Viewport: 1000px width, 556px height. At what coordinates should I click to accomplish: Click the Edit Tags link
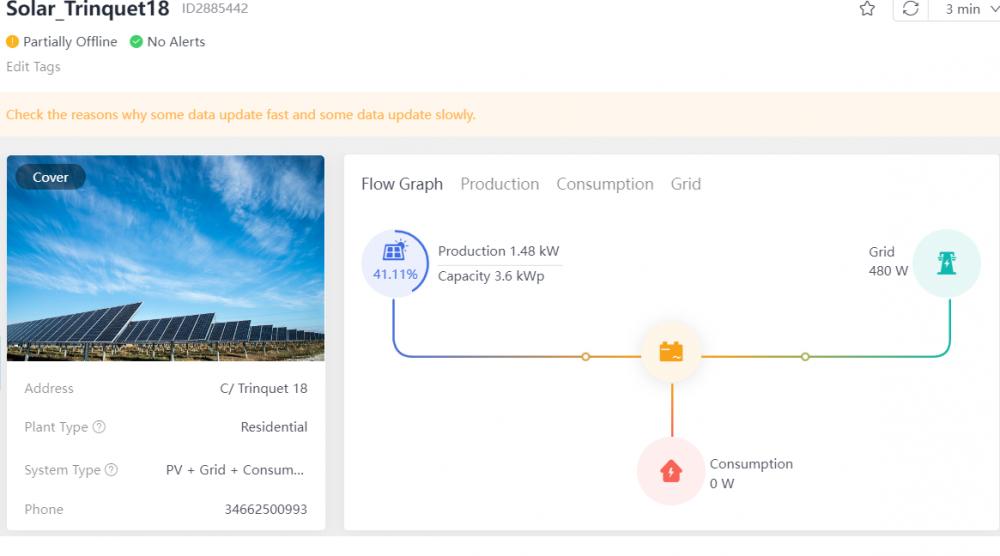[33, 67]
